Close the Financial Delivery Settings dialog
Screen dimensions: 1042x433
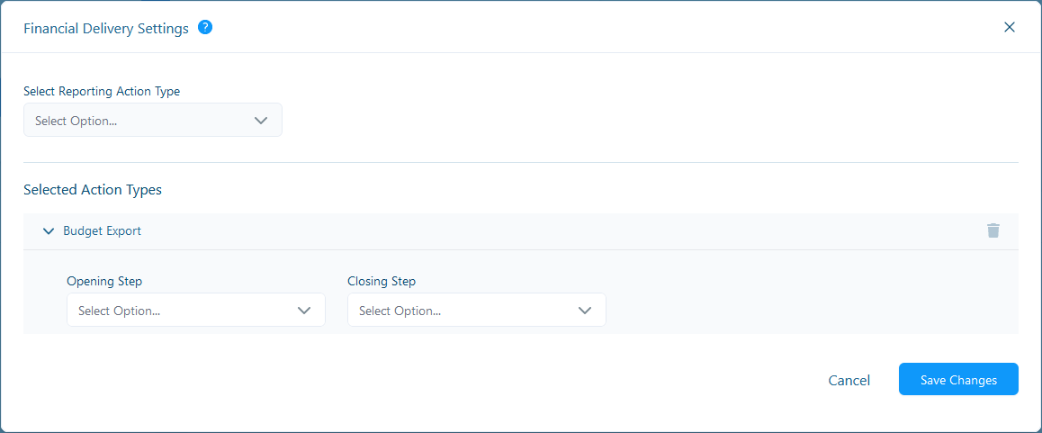pyautogui.click(x=1009, y=27)
